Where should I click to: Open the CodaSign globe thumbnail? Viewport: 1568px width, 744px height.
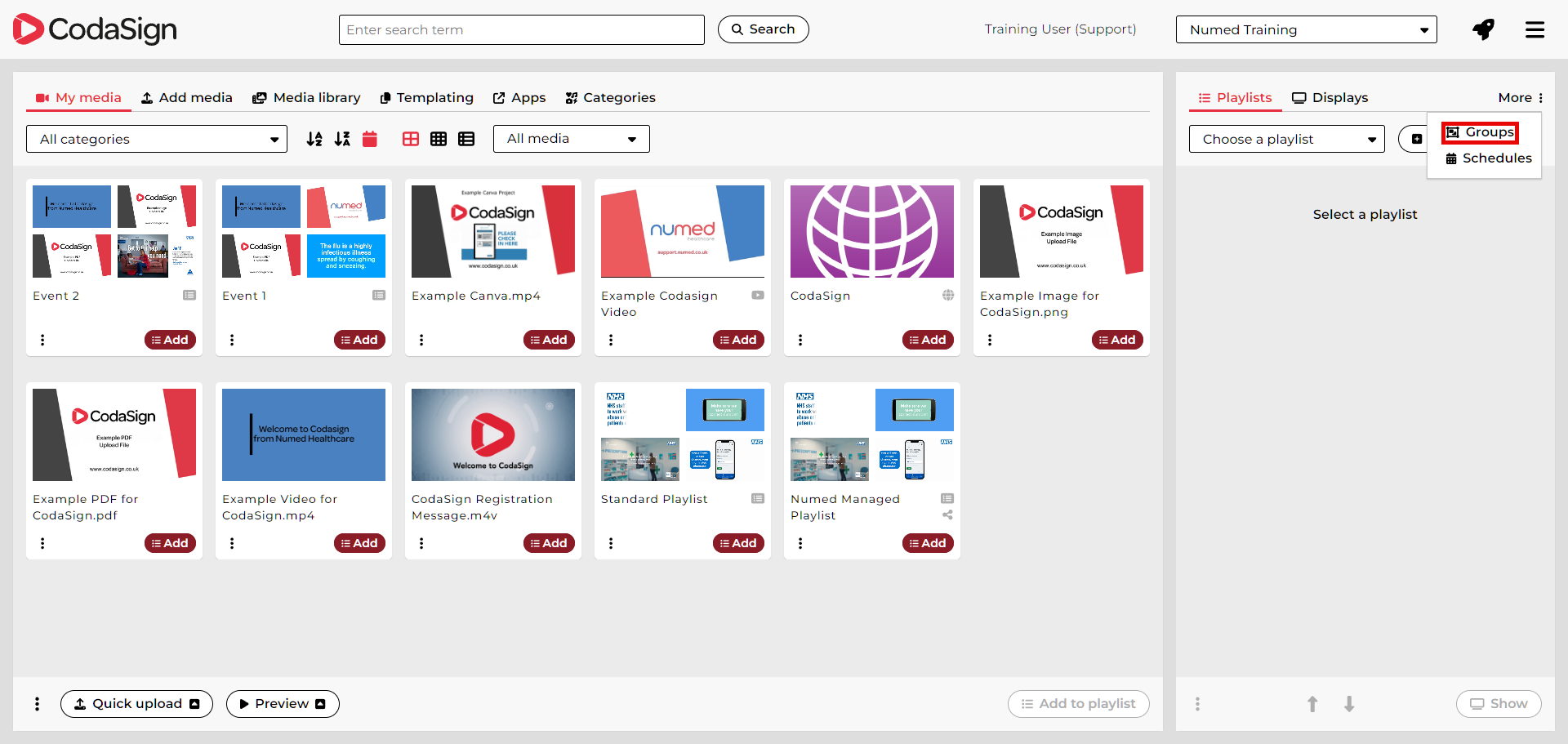point(871,231)
